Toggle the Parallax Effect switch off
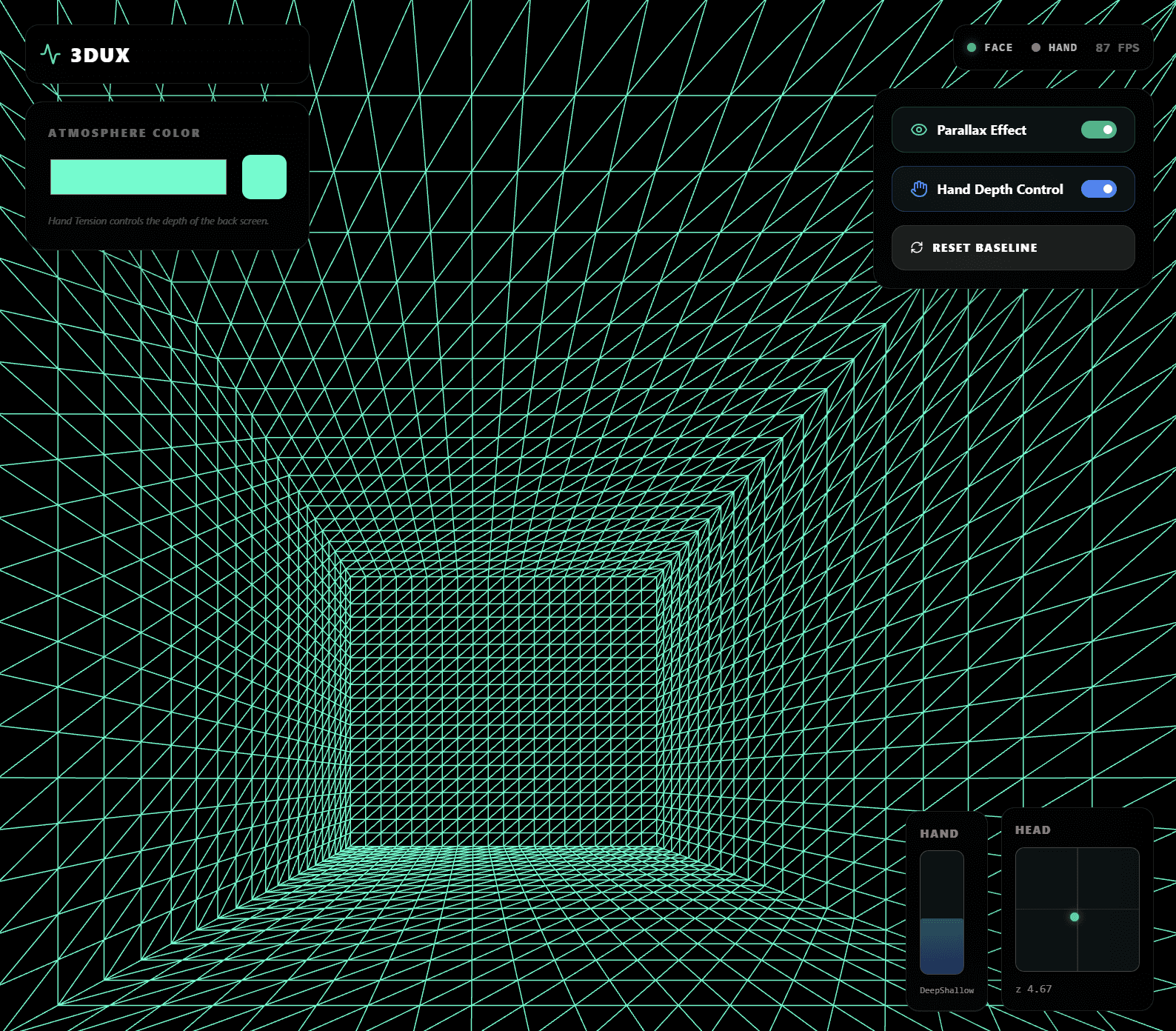1176x1031 pixels. click(1098, 130)
